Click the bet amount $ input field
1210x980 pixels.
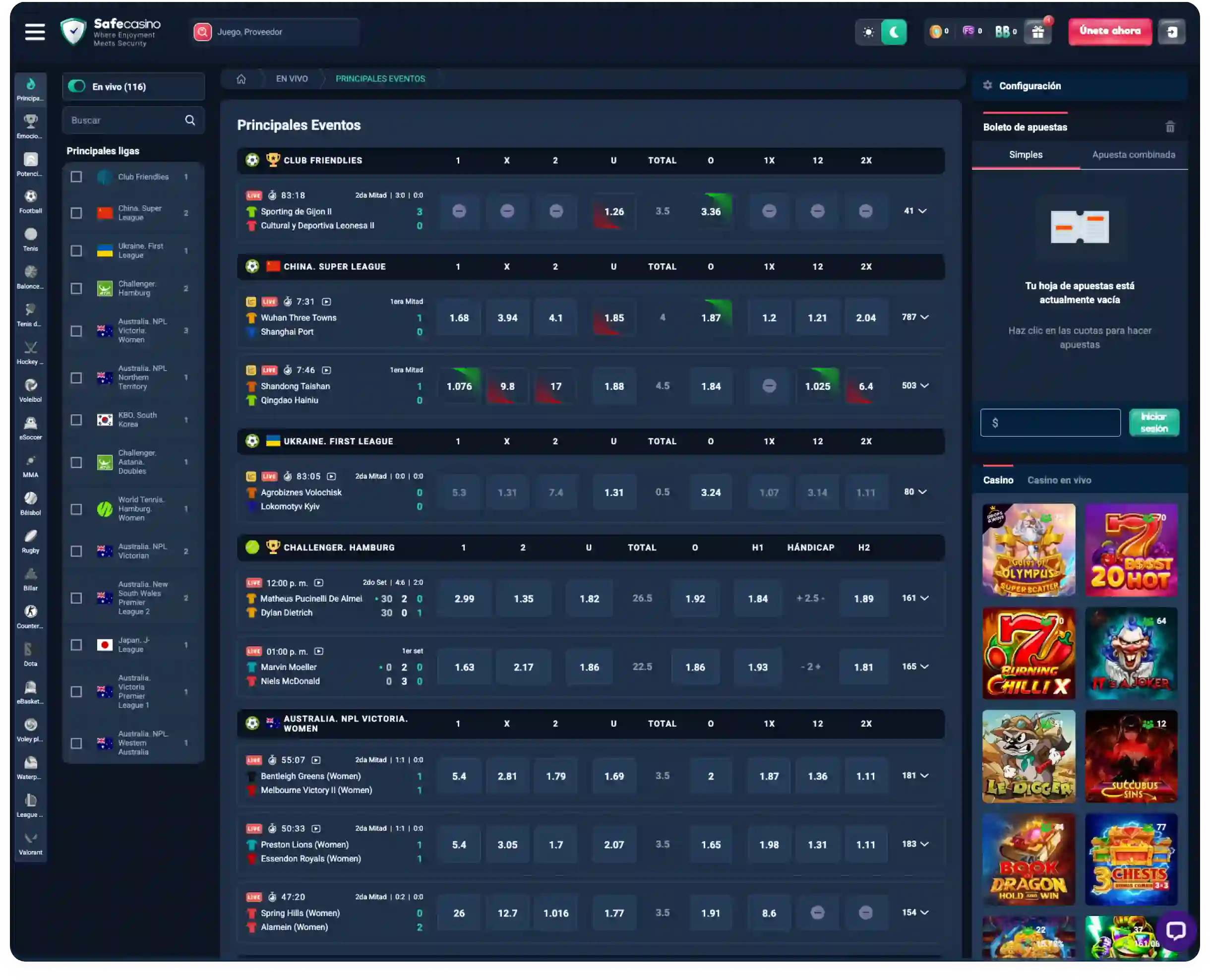point(1050,422)
